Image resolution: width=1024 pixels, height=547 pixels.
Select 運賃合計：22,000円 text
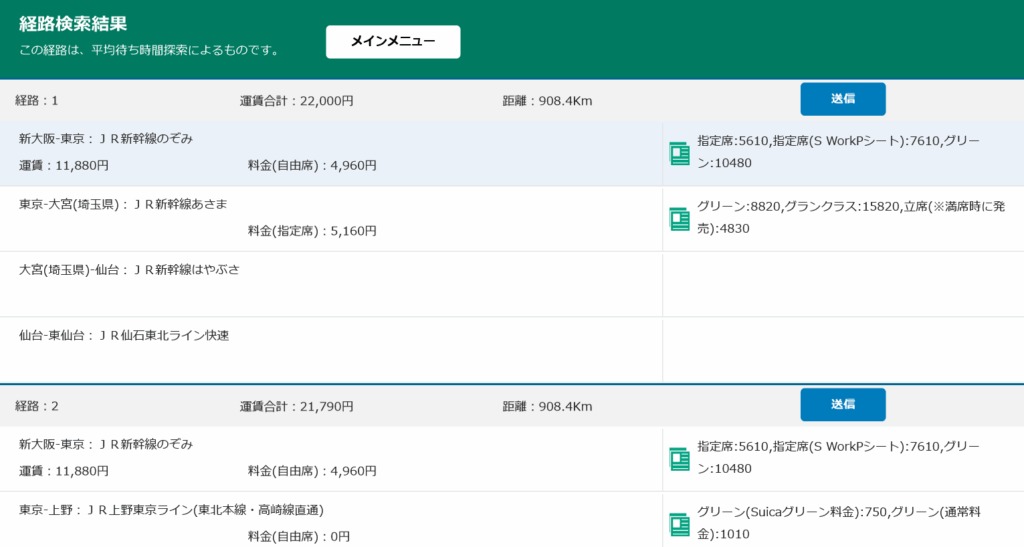click(296, 101)
